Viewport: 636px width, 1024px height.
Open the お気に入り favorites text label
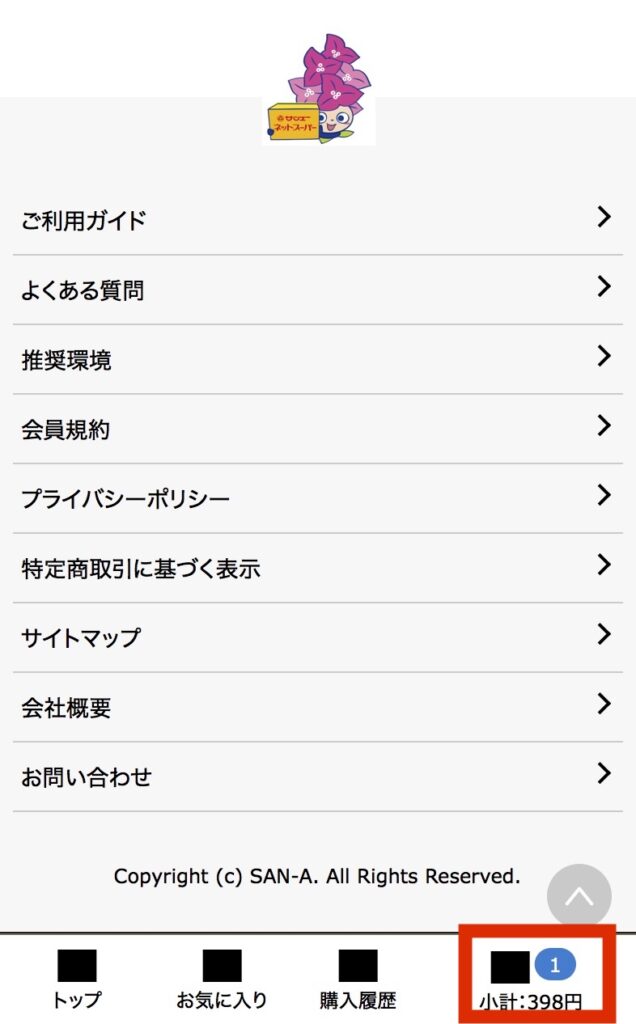point(222,999)
